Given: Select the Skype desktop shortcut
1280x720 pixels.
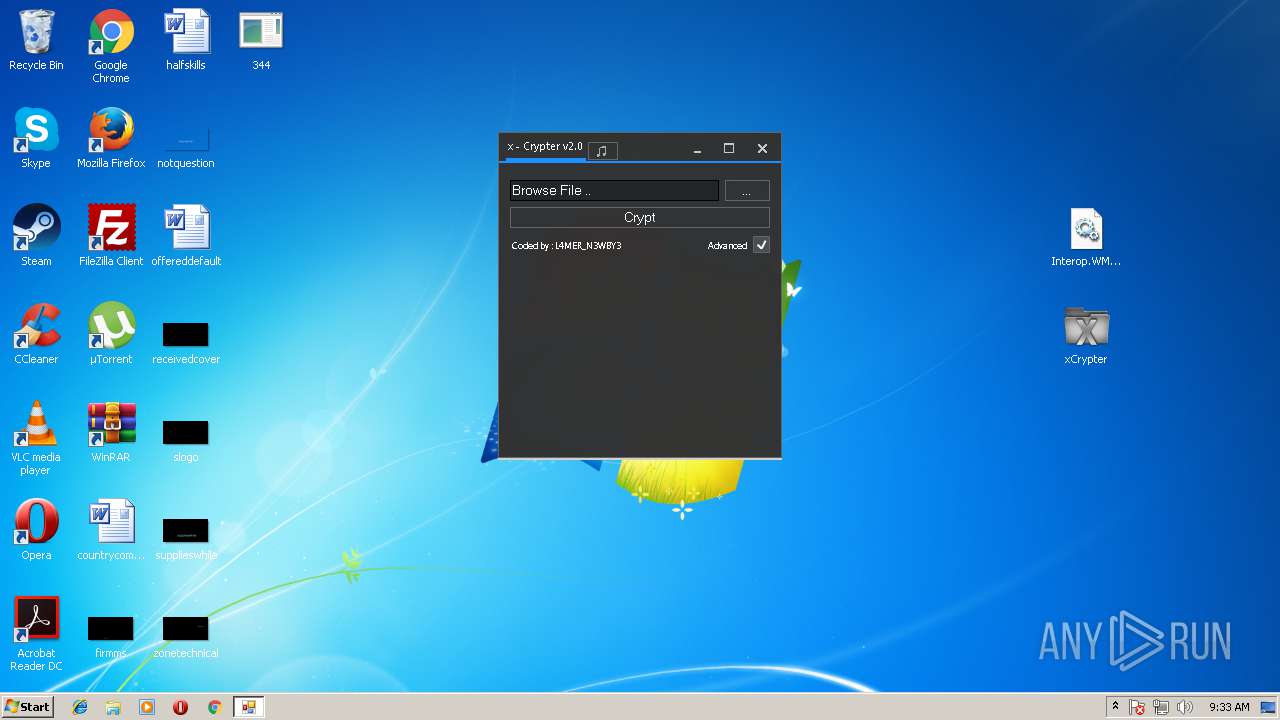Looking at the screenshot, I should tap(36, 138).
